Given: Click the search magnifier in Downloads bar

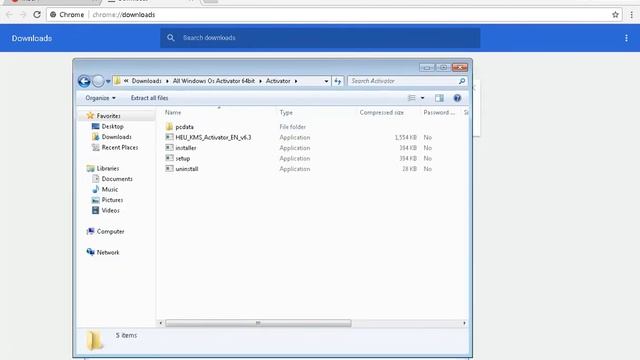Looking at the screenshot, I should pos(171,38).
